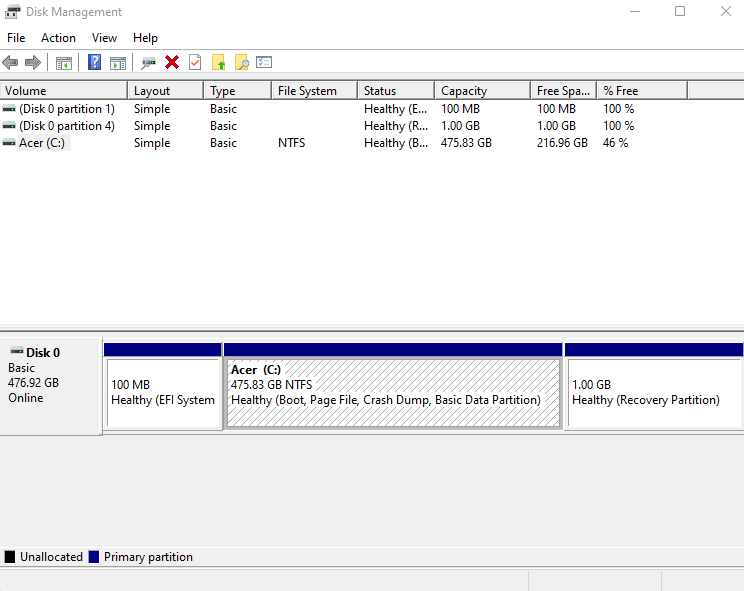Screen dimensions: 744x591
Task: Click the yellow folder with green arrow icon
Action: click(218, 62)
